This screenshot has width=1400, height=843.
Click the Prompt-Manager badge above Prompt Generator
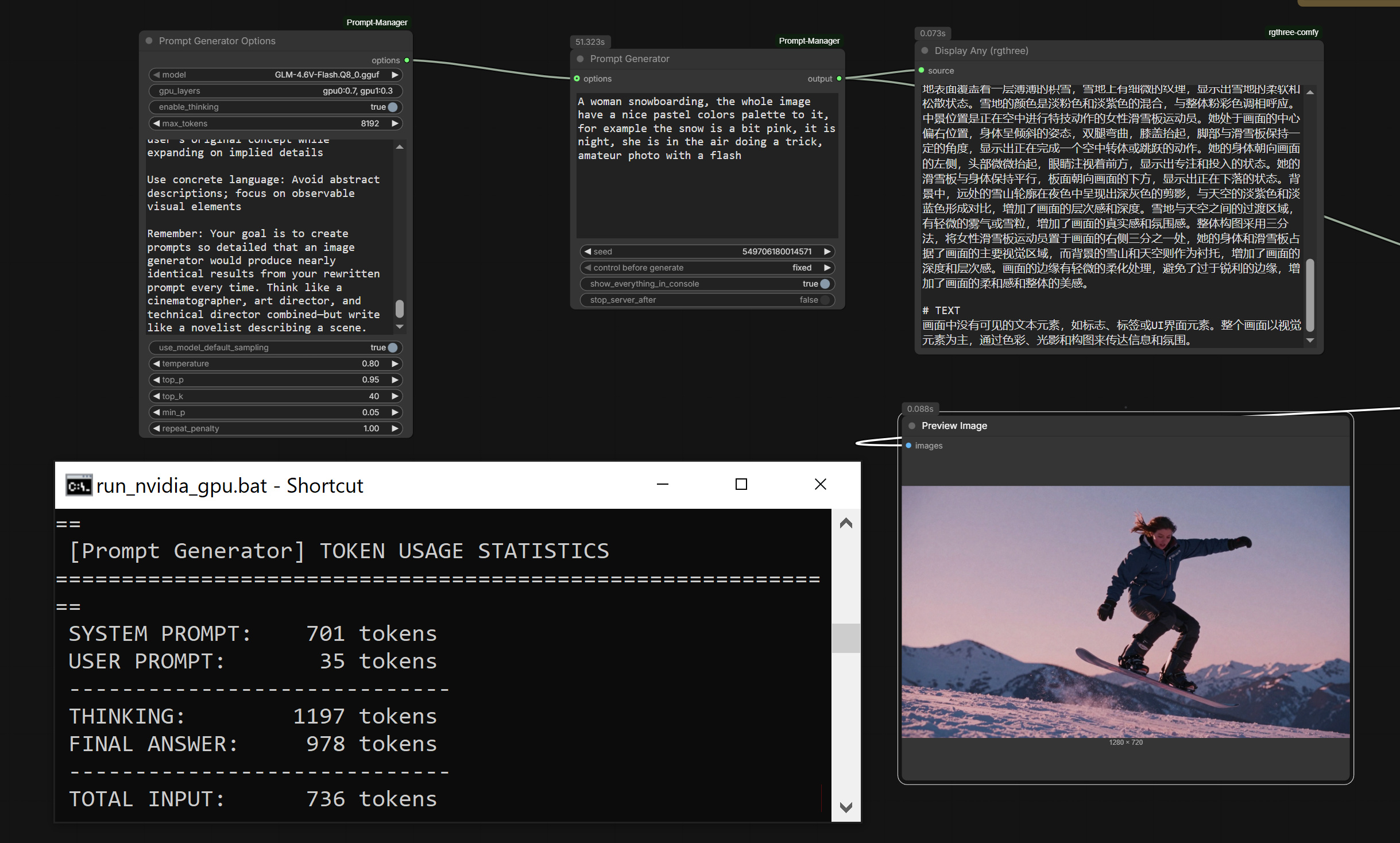(x=809, y=41)
